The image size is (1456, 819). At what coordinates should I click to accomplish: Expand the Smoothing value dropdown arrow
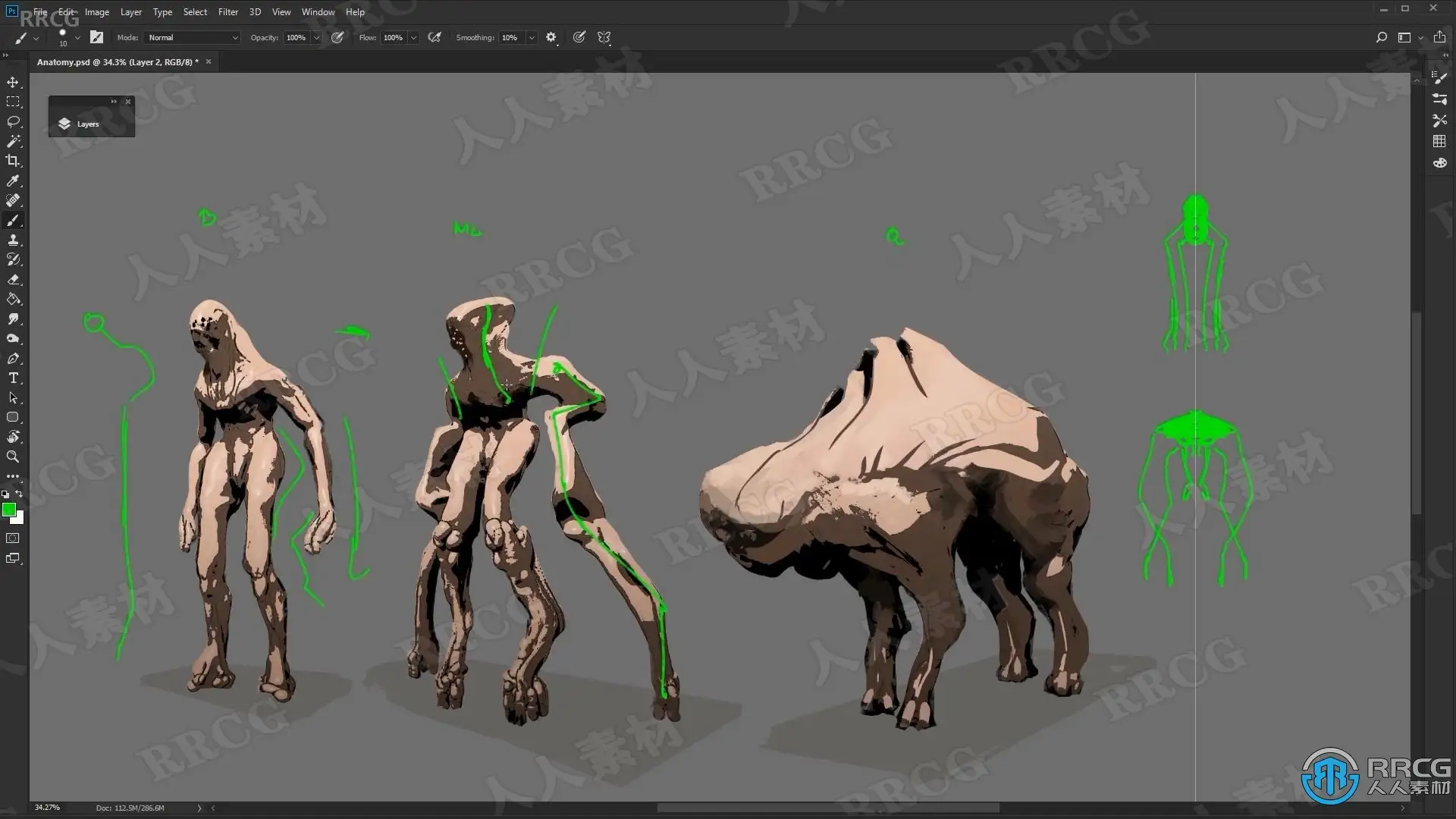click(x=532, y=37)
